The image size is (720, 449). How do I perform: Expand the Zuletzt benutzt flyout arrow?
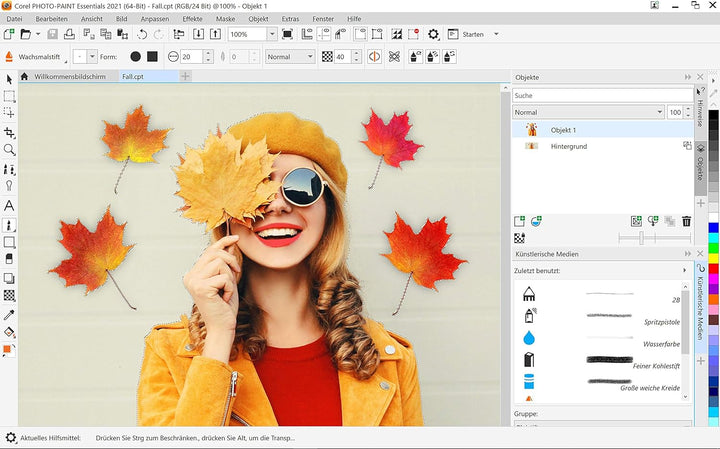tap(684, 270)
